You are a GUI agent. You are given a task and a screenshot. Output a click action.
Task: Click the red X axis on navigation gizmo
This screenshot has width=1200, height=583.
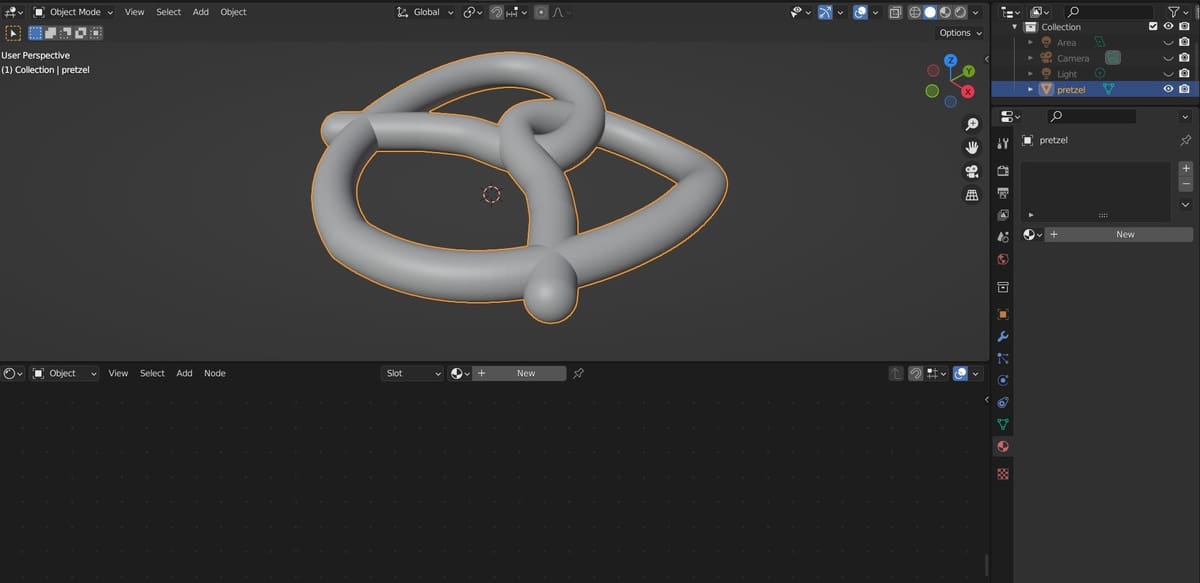pyautogui.click(x=968, y=92)
